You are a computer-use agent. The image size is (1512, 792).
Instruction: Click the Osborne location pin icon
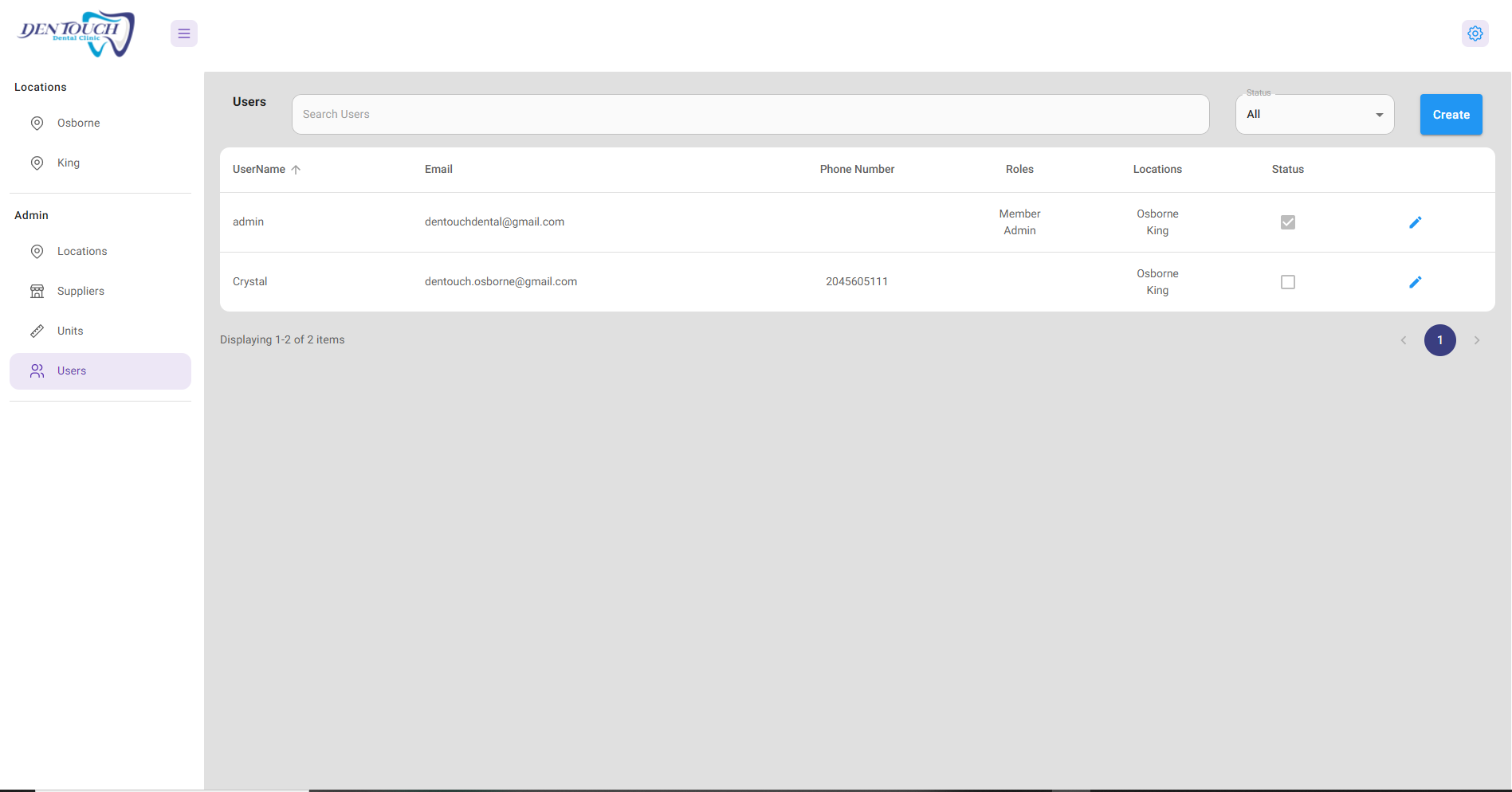pyautogui.click(x=37, y=123)
